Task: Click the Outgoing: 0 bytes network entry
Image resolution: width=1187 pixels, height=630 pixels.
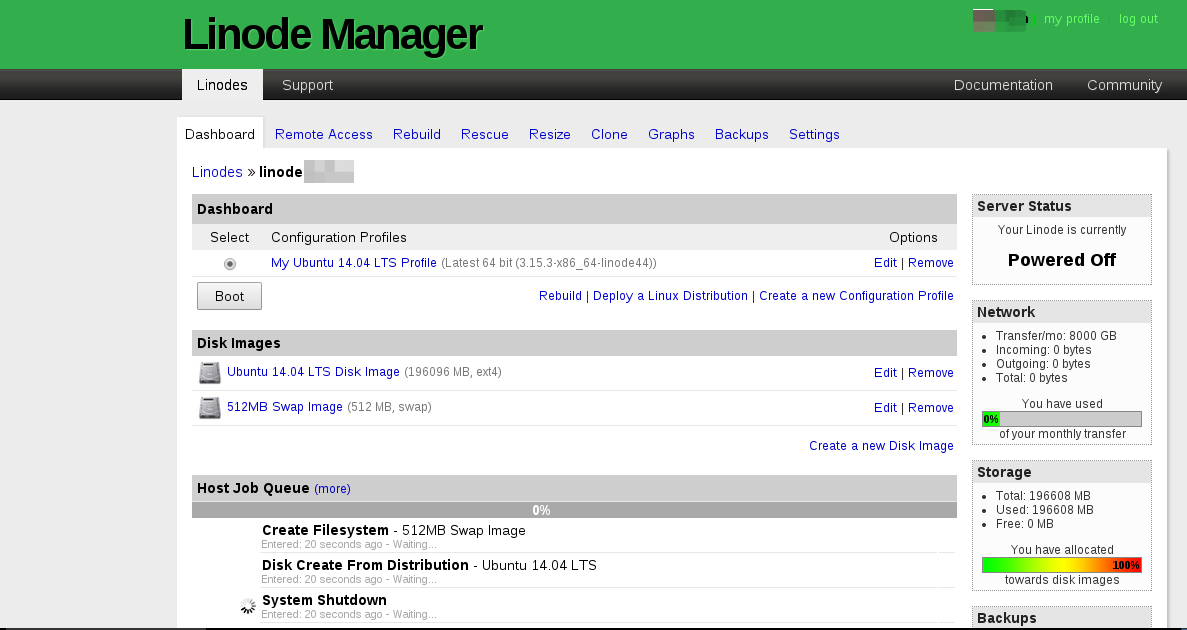Action: [x=1043, y=363]
